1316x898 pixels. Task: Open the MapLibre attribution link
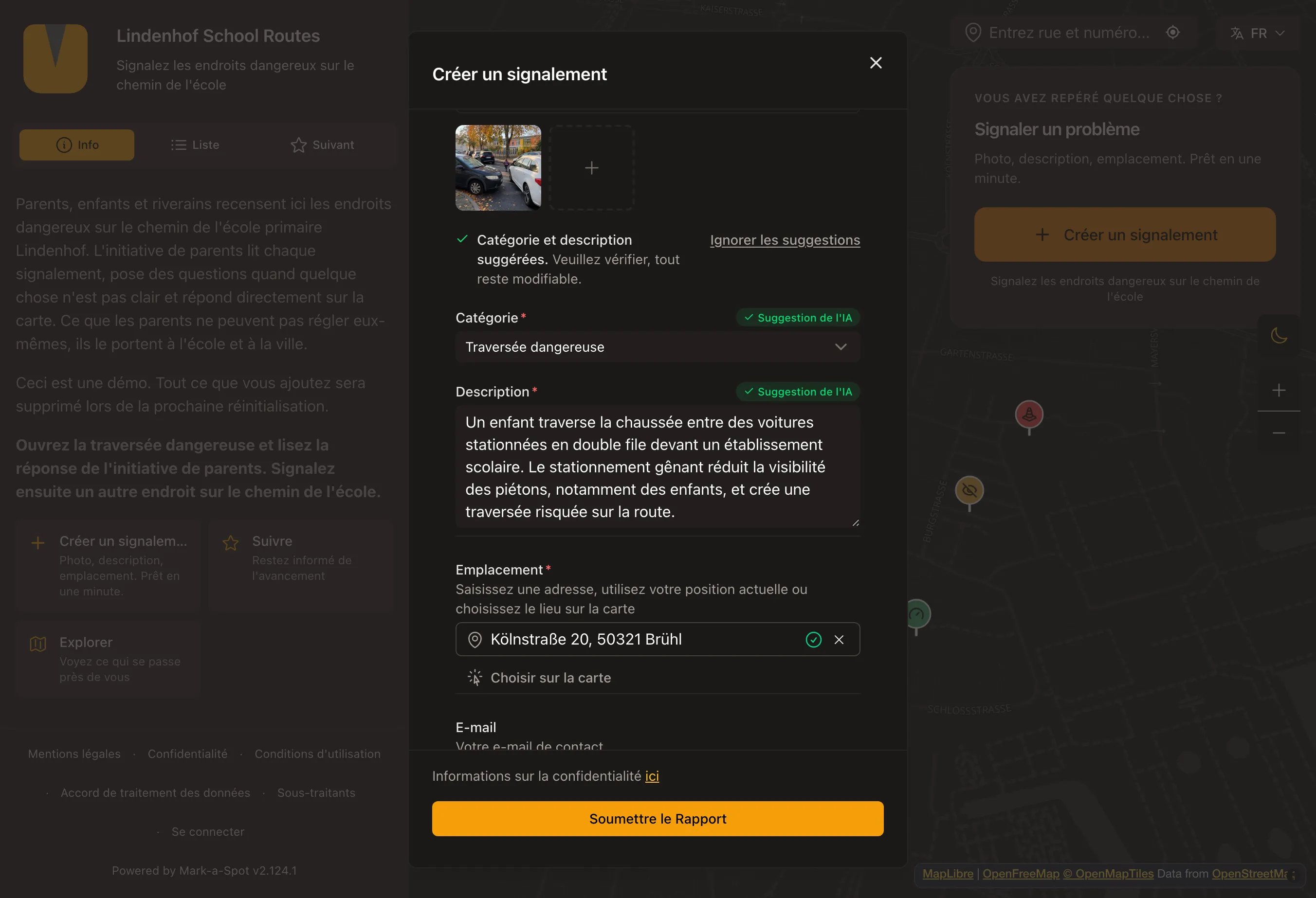click(948, 873)
